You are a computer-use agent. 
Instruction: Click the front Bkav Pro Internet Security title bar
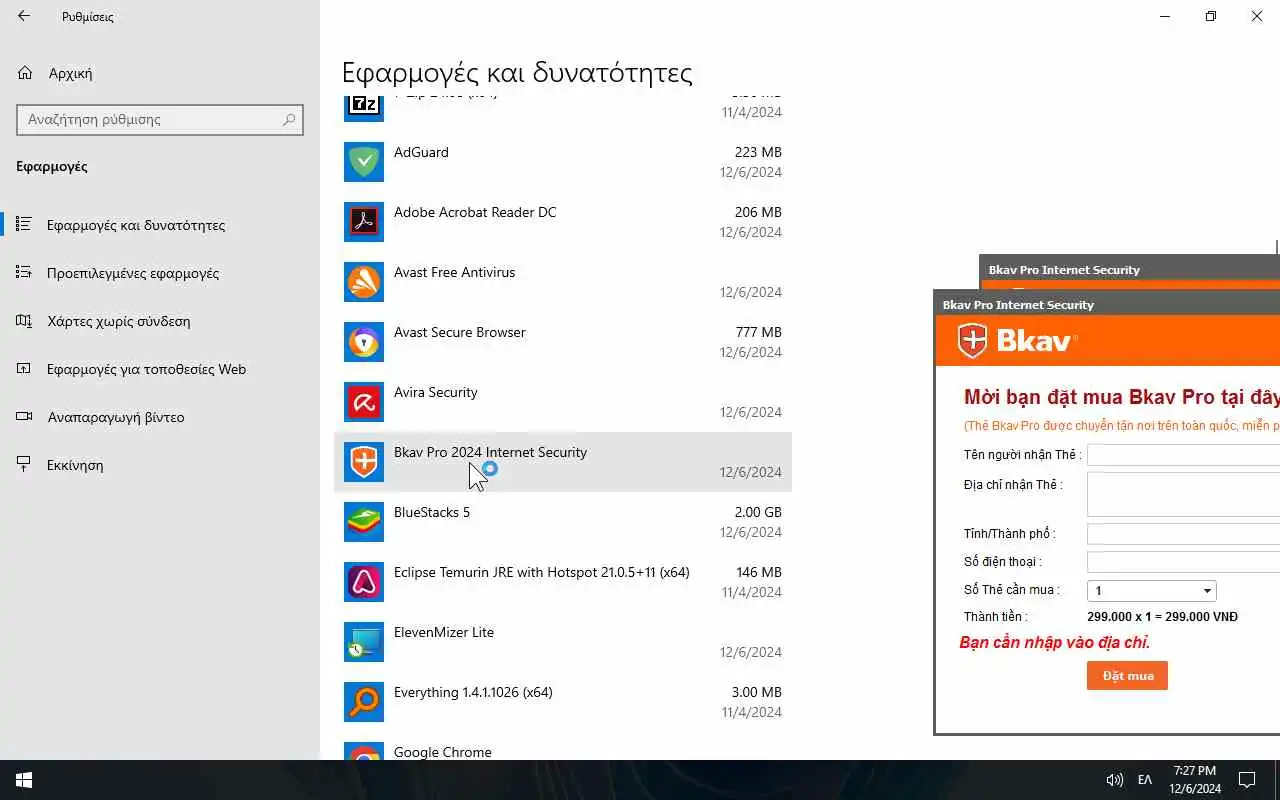[1107, 304]
